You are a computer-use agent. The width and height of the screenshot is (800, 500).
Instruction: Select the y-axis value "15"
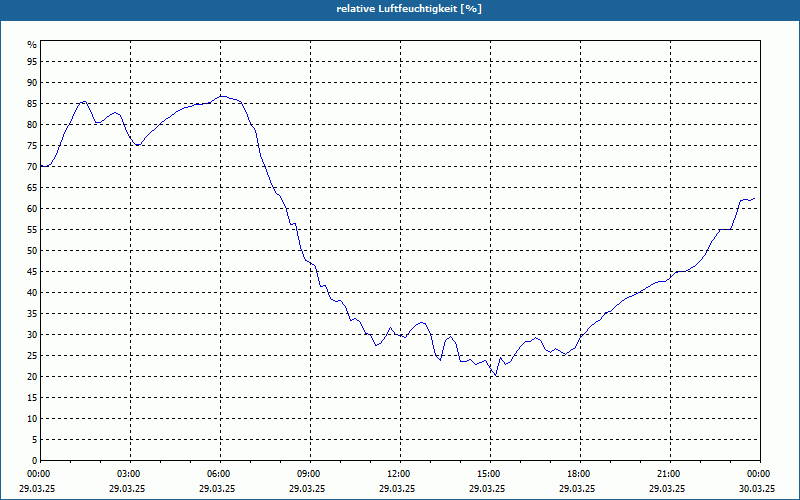(x=32, y=397)
